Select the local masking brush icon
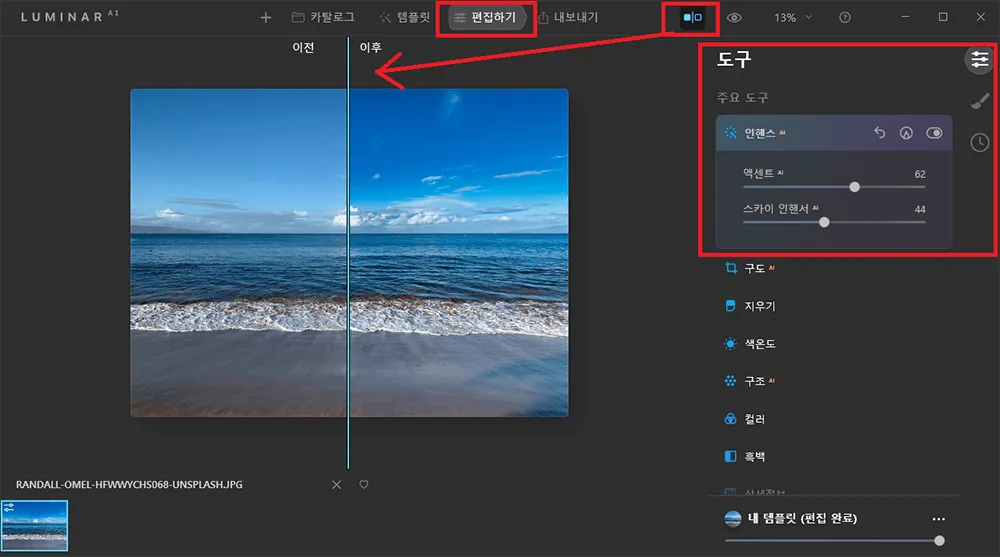 [979, 100]
